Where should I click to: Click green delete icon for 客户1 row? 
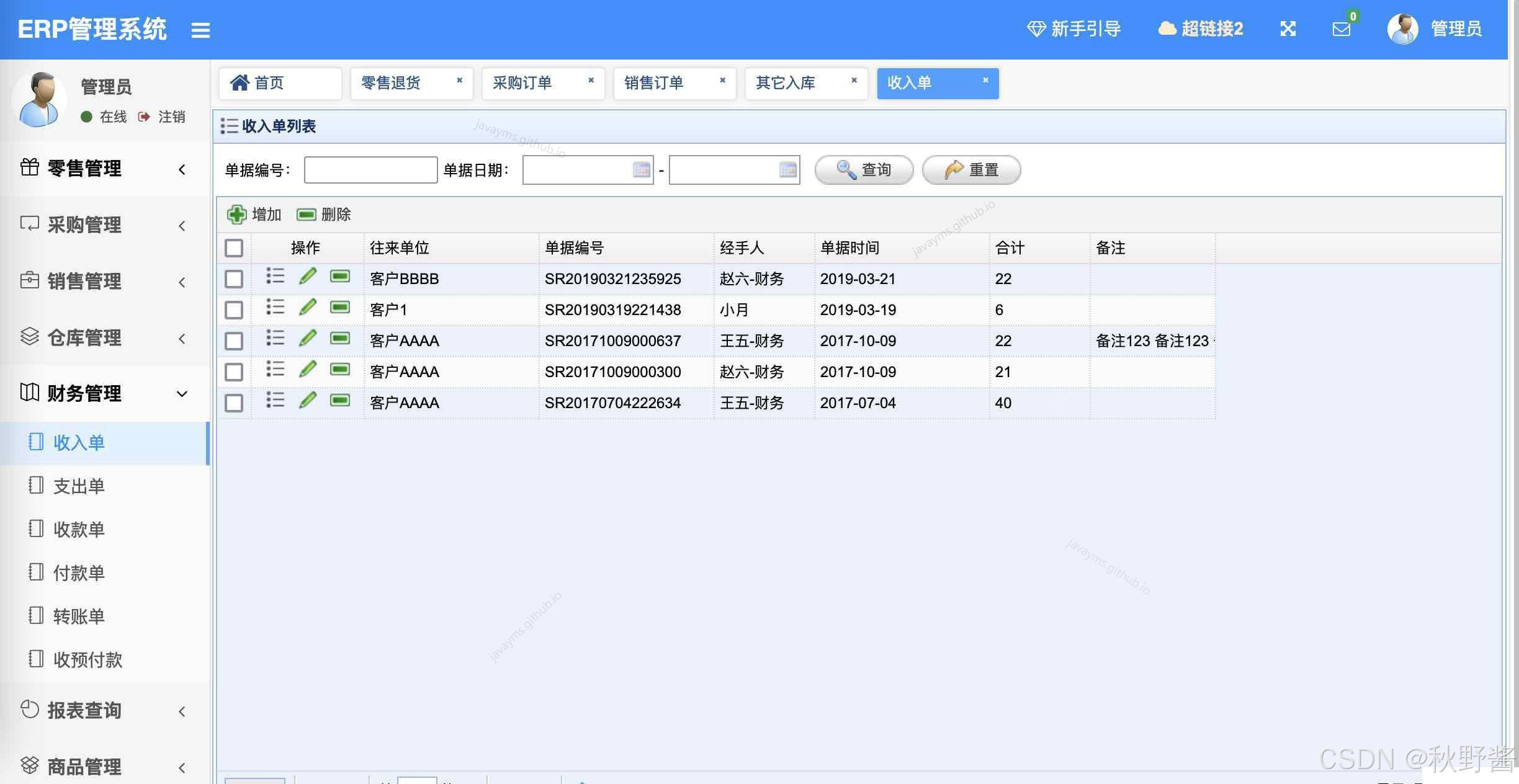[340, 308]
